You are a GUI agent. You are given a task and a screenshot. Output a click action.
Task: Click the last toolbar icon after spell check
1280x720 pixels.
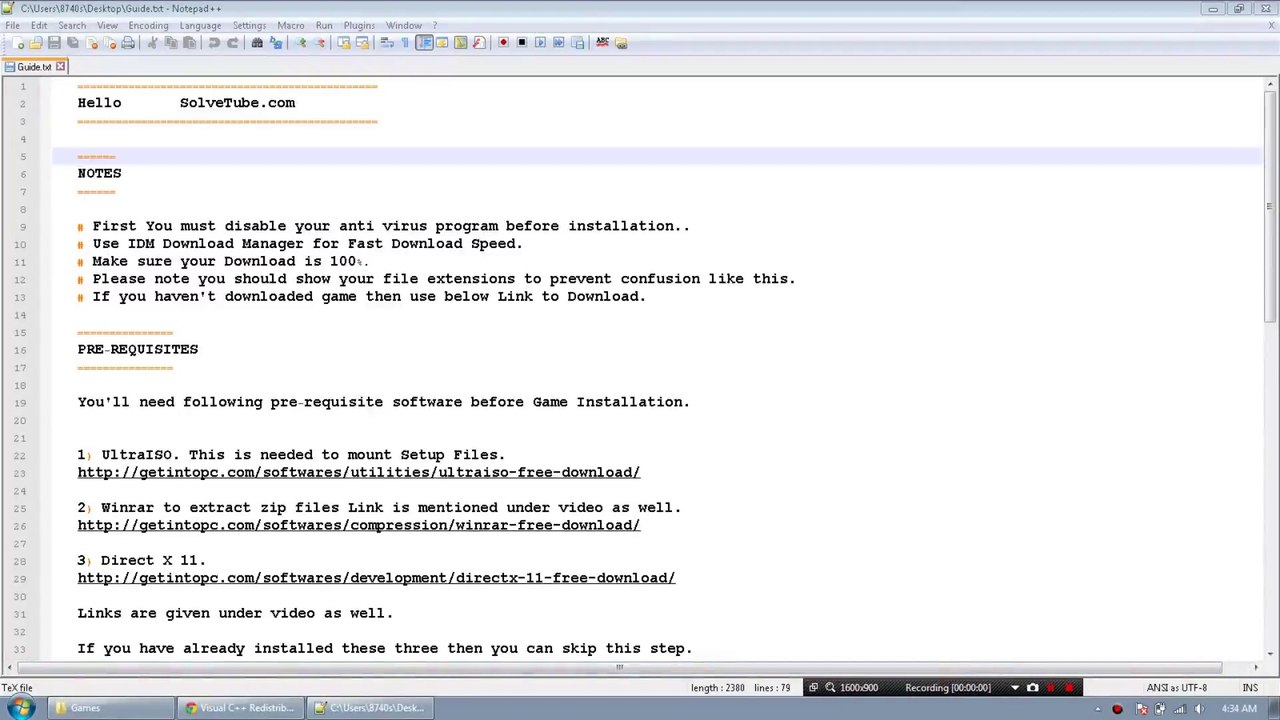pyautogui.click(x=621, y=43)
